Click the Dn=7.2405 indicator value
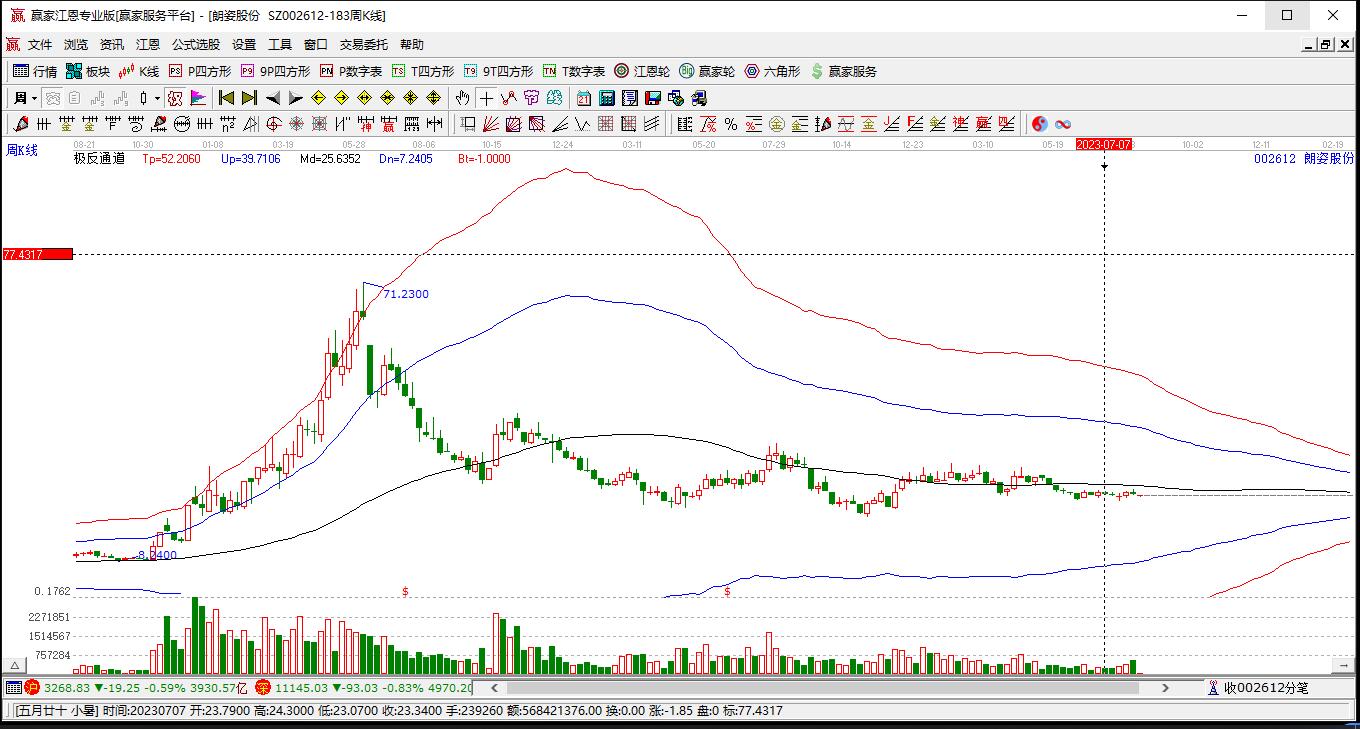The image size is (1360, 729). [406, 159]
